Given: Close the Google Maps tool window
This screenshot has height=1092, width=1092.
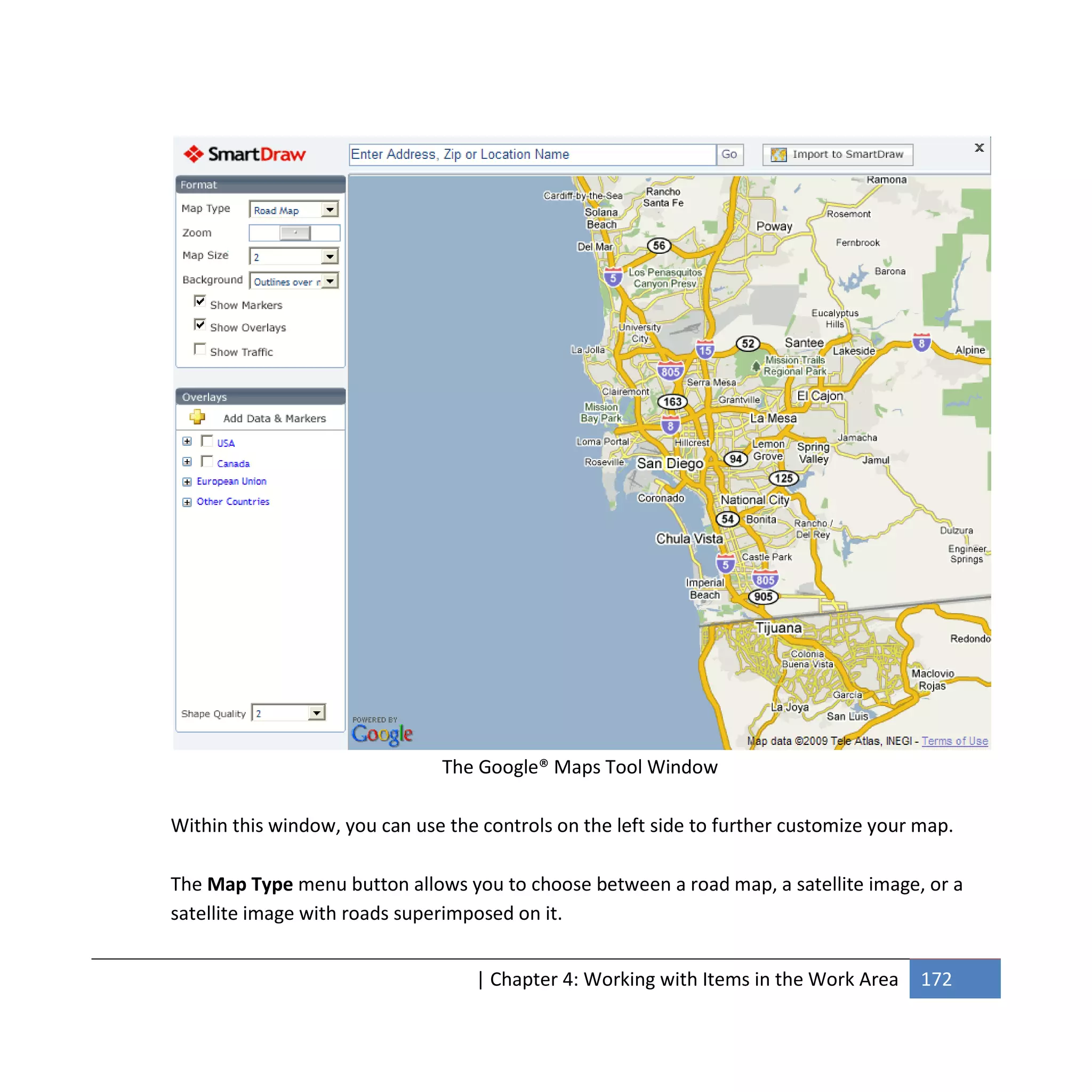Looking at the screenshot, I should (x=979, y=148).
